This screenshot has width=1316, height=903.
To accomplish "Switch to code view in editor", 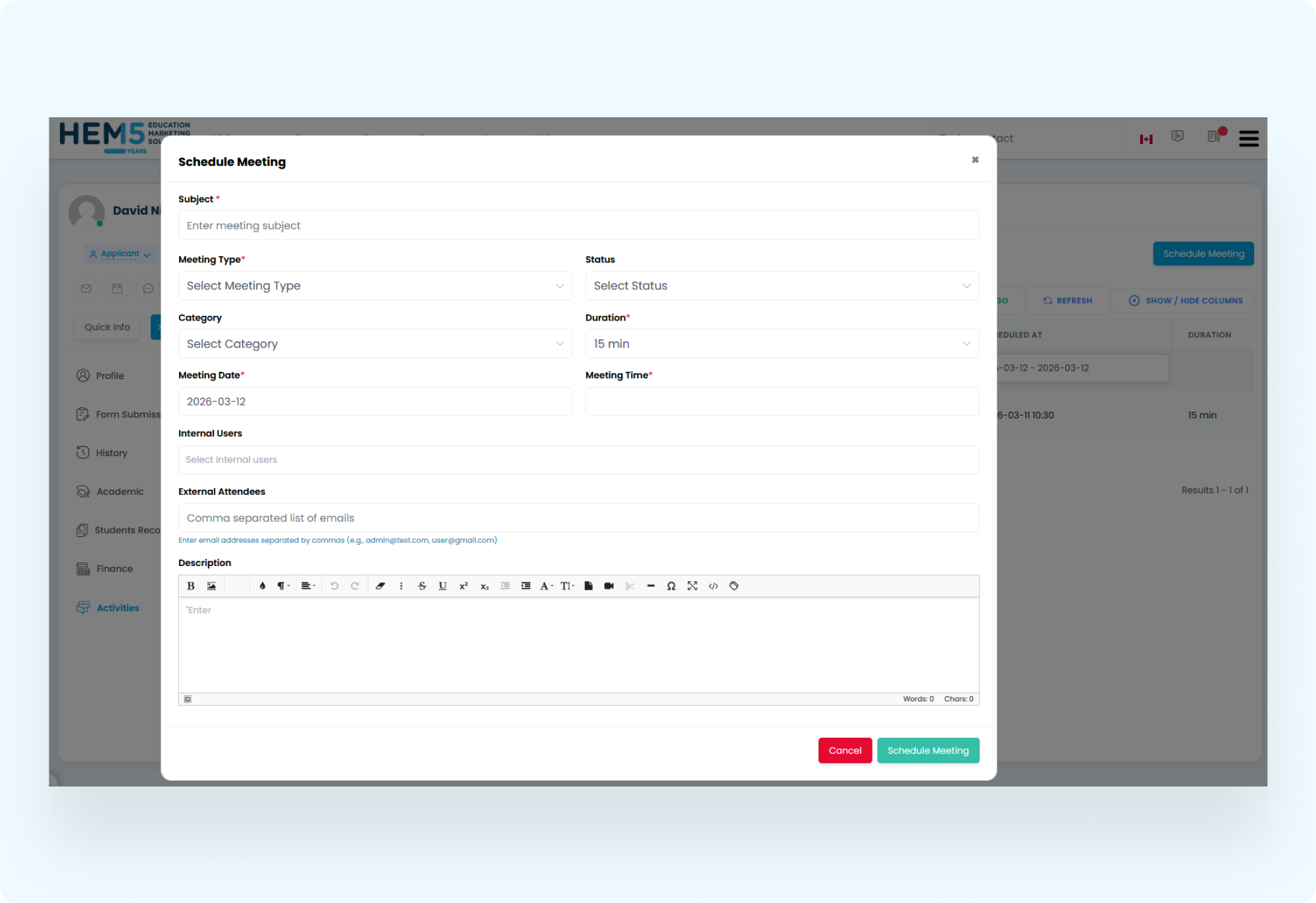I will click(x=713, y=586).
